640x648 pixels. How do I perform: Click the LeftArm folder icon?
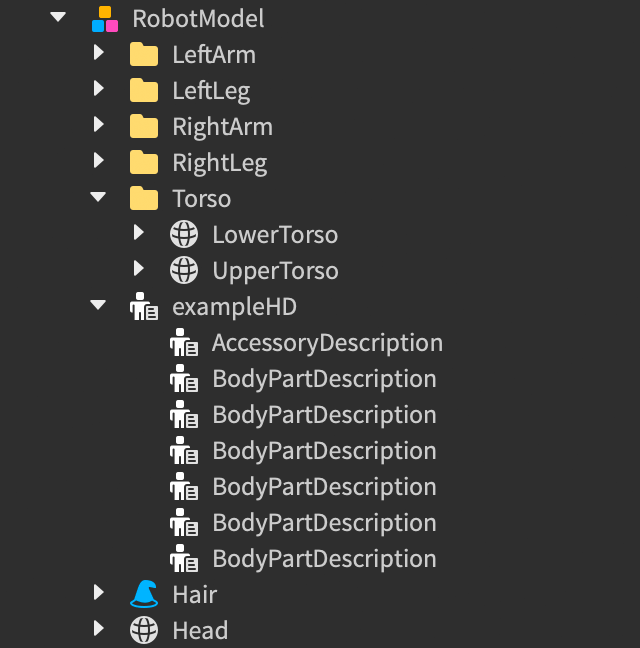click(x=144, y=55)
